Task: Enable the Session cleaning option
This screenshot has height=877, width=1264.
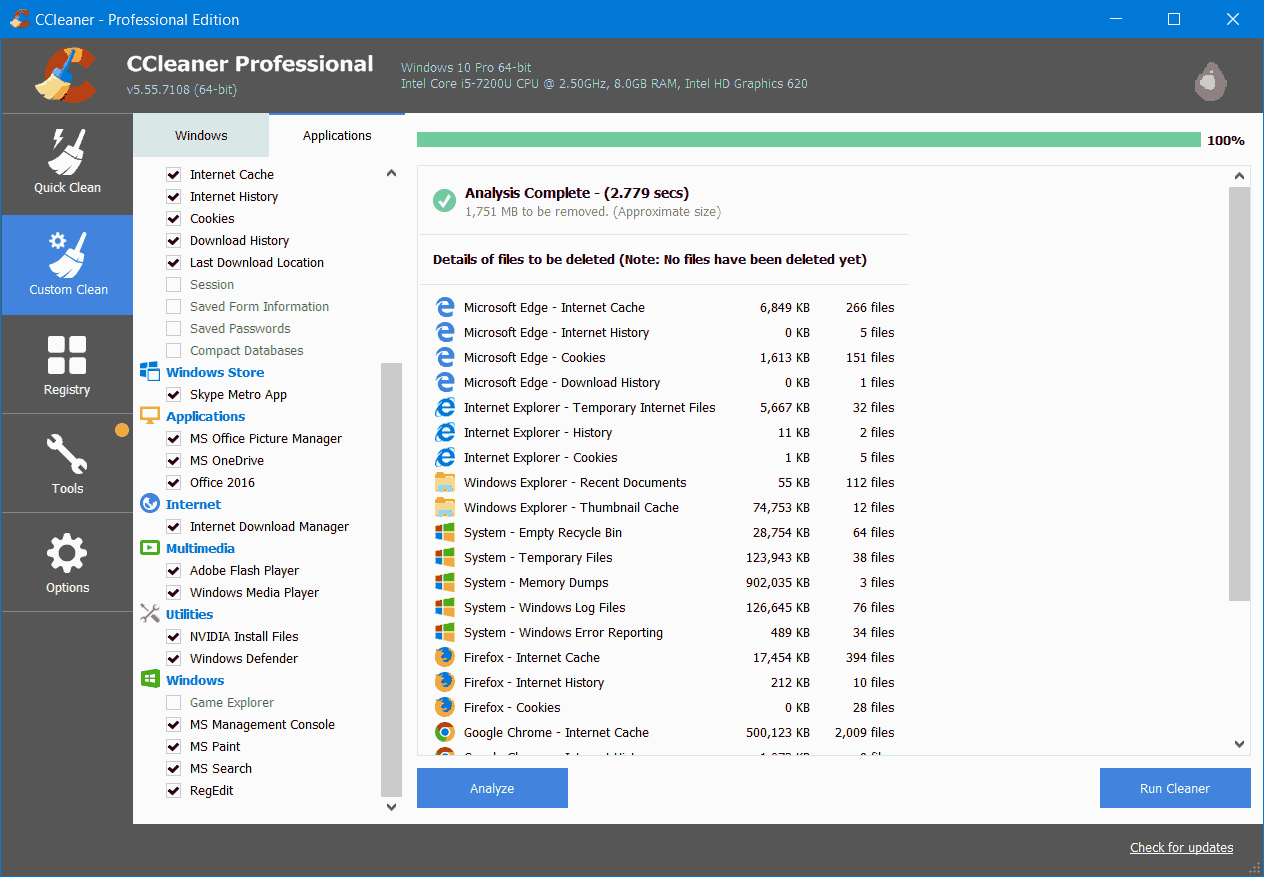Action: (x=175, y=284)
